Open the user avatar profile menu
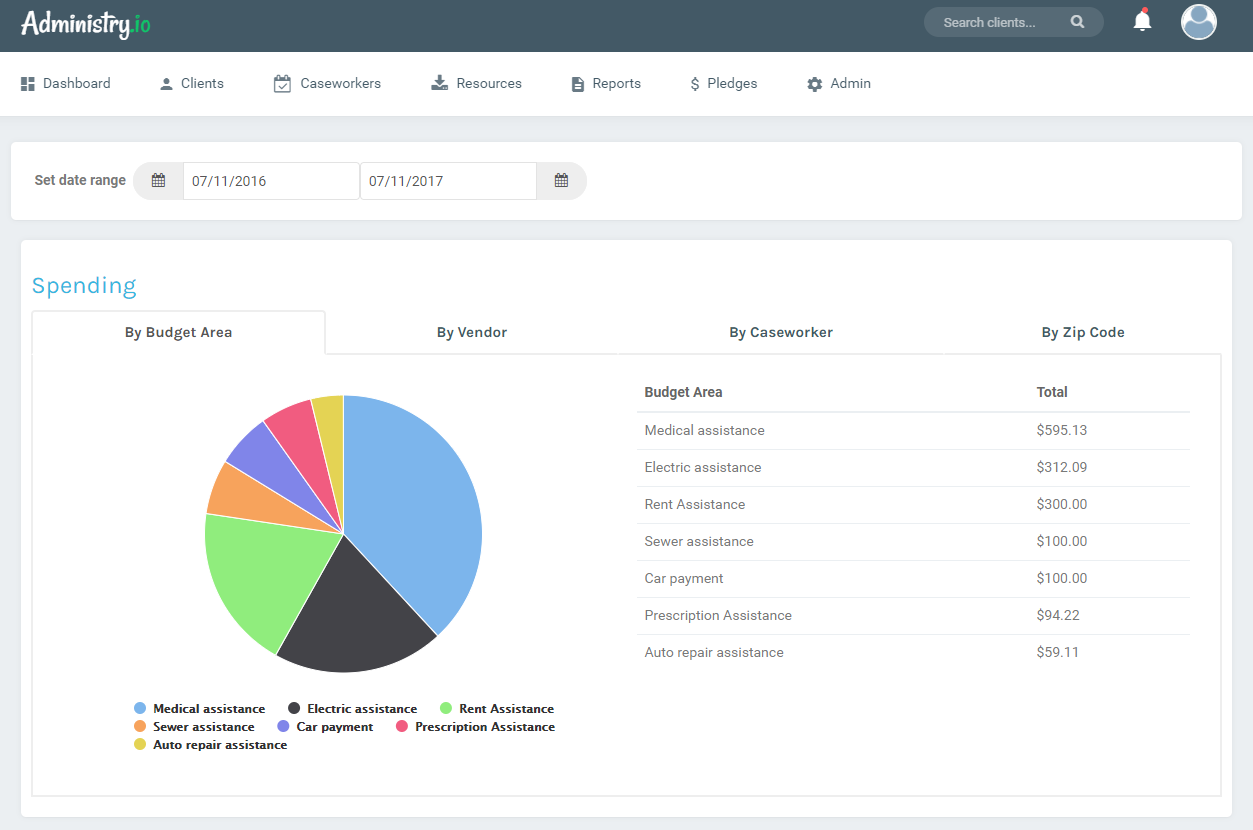The width and height of the screenshot is (1253, 830). tap(1198, 22)
